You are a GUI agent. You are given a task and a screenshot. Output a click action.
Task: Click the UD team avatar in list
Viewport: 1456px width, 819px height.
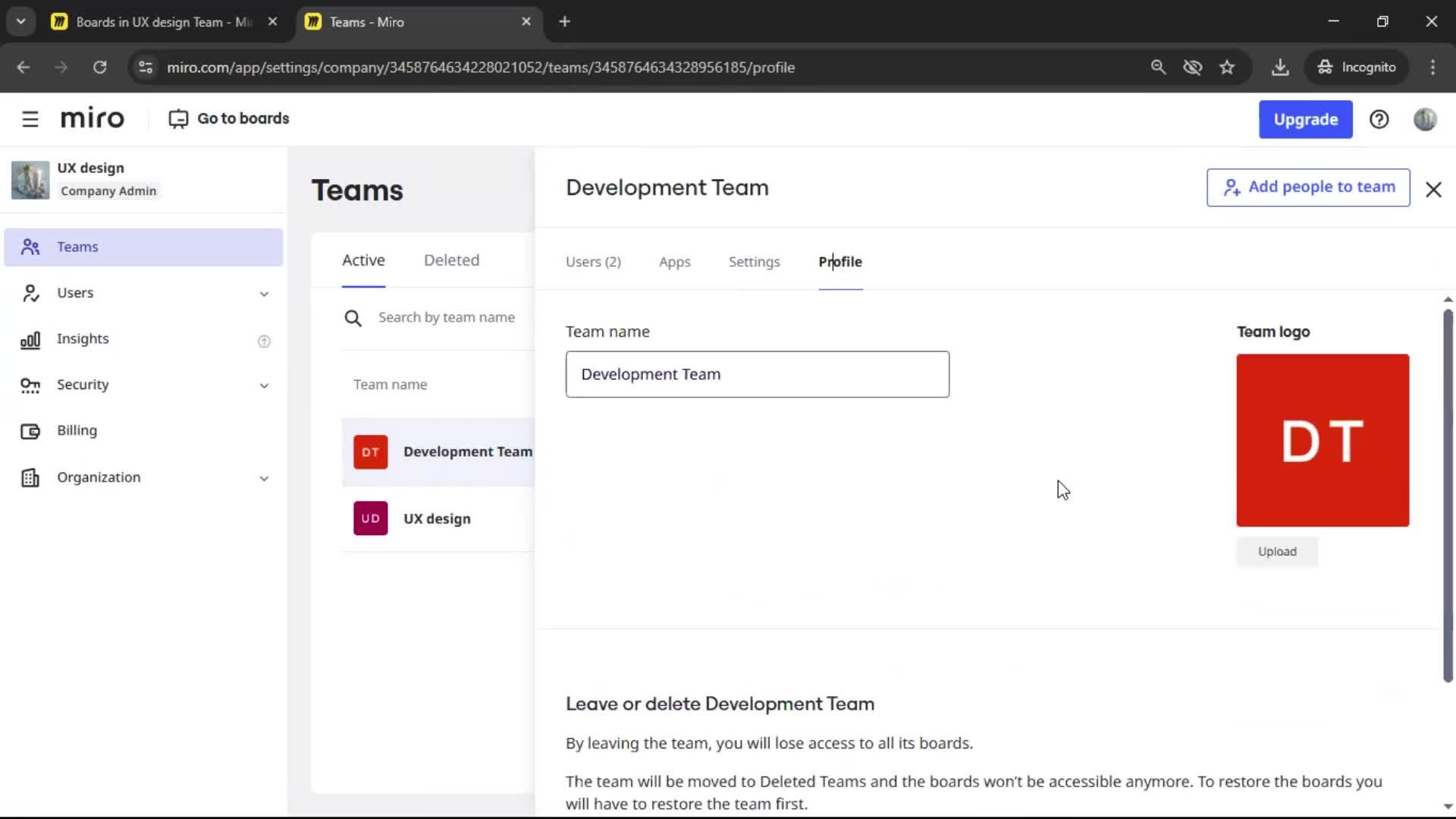click(370, 519)
